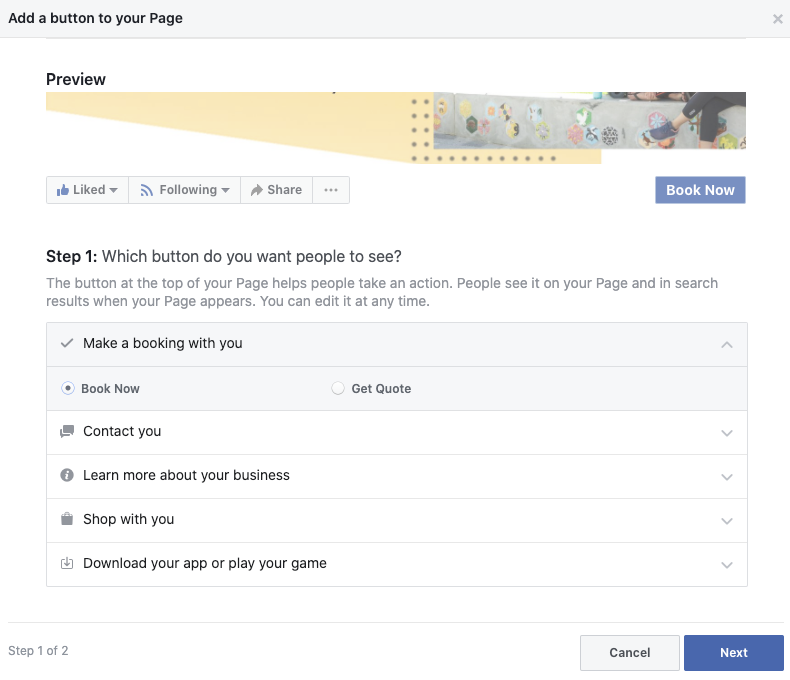Click the checkmark icon beside Make a booking
The height and width of the screenshot is (680, 790).
[67, 344]
